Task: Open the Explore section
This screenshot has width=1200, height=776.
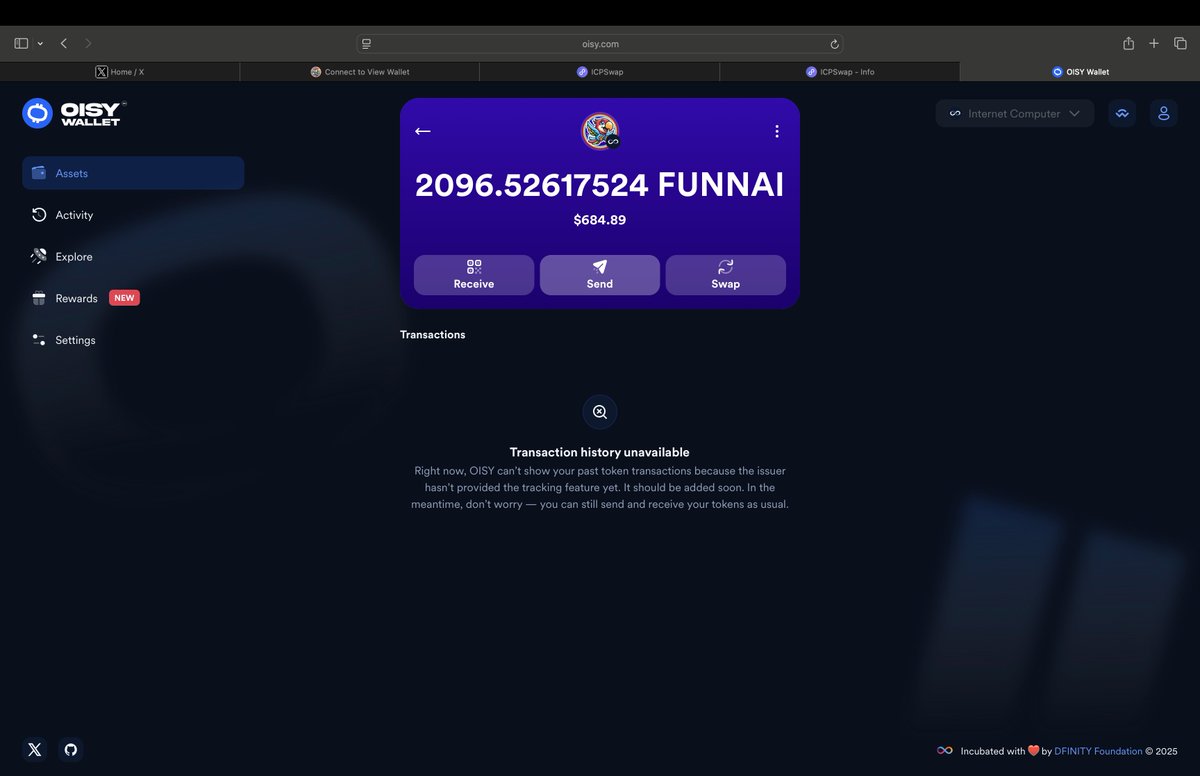Action: (x=74, y=256)
